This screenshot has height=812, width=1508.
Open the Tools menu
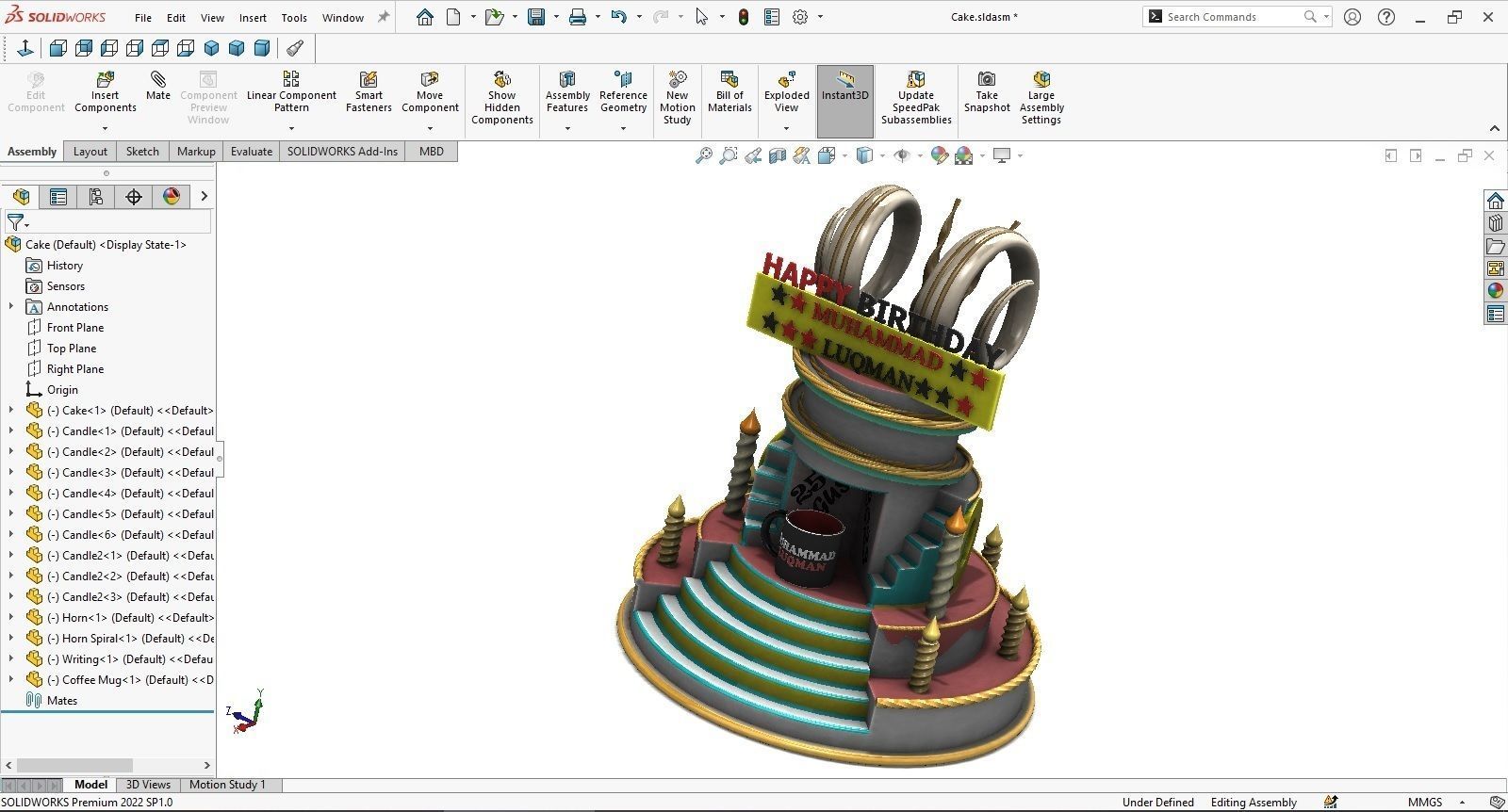point(294,17)
